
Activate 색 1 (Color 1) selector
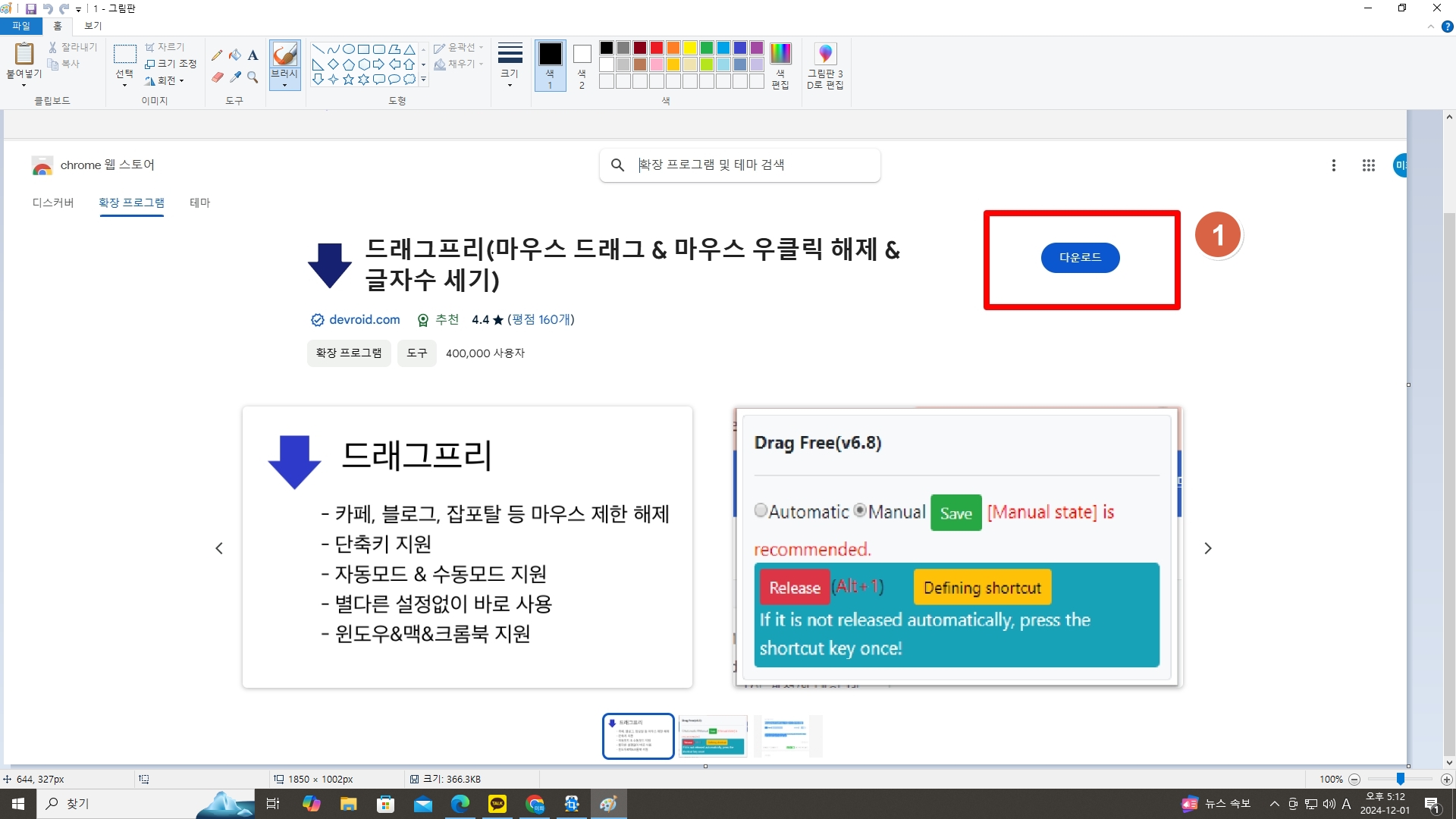(x=551, y=66)
